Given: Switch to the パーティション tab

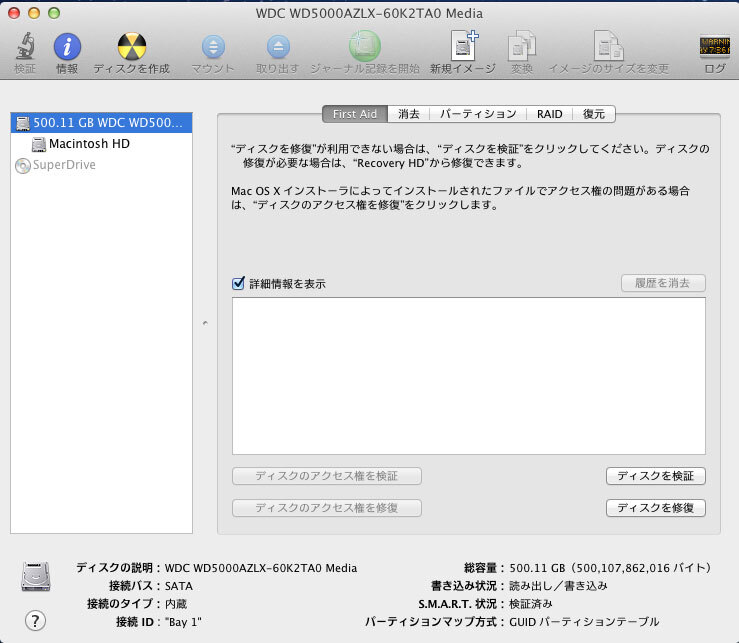Looking at the screenshot, I should click(478, 114).
